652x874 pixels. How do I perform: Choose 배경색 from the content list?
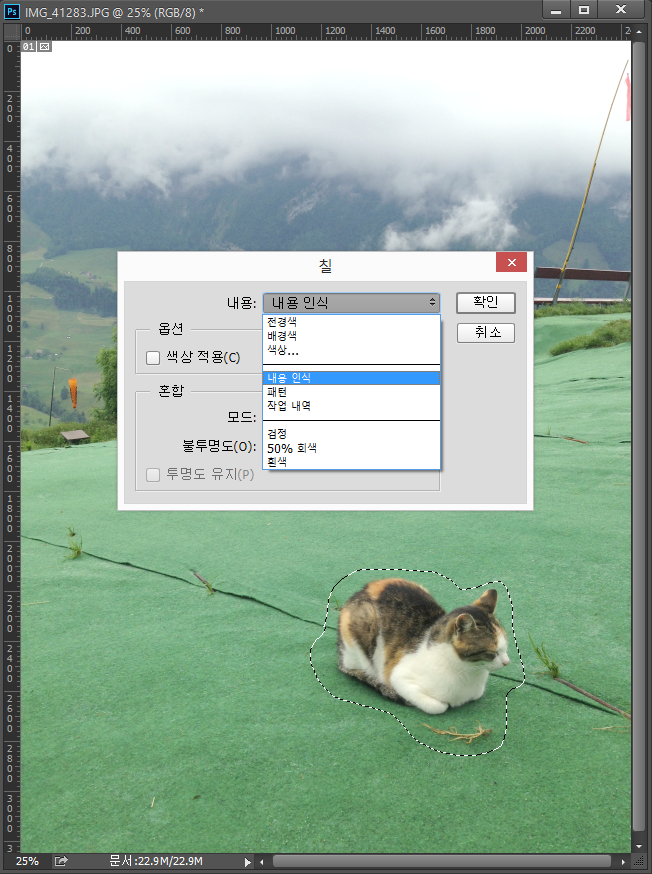351,336
